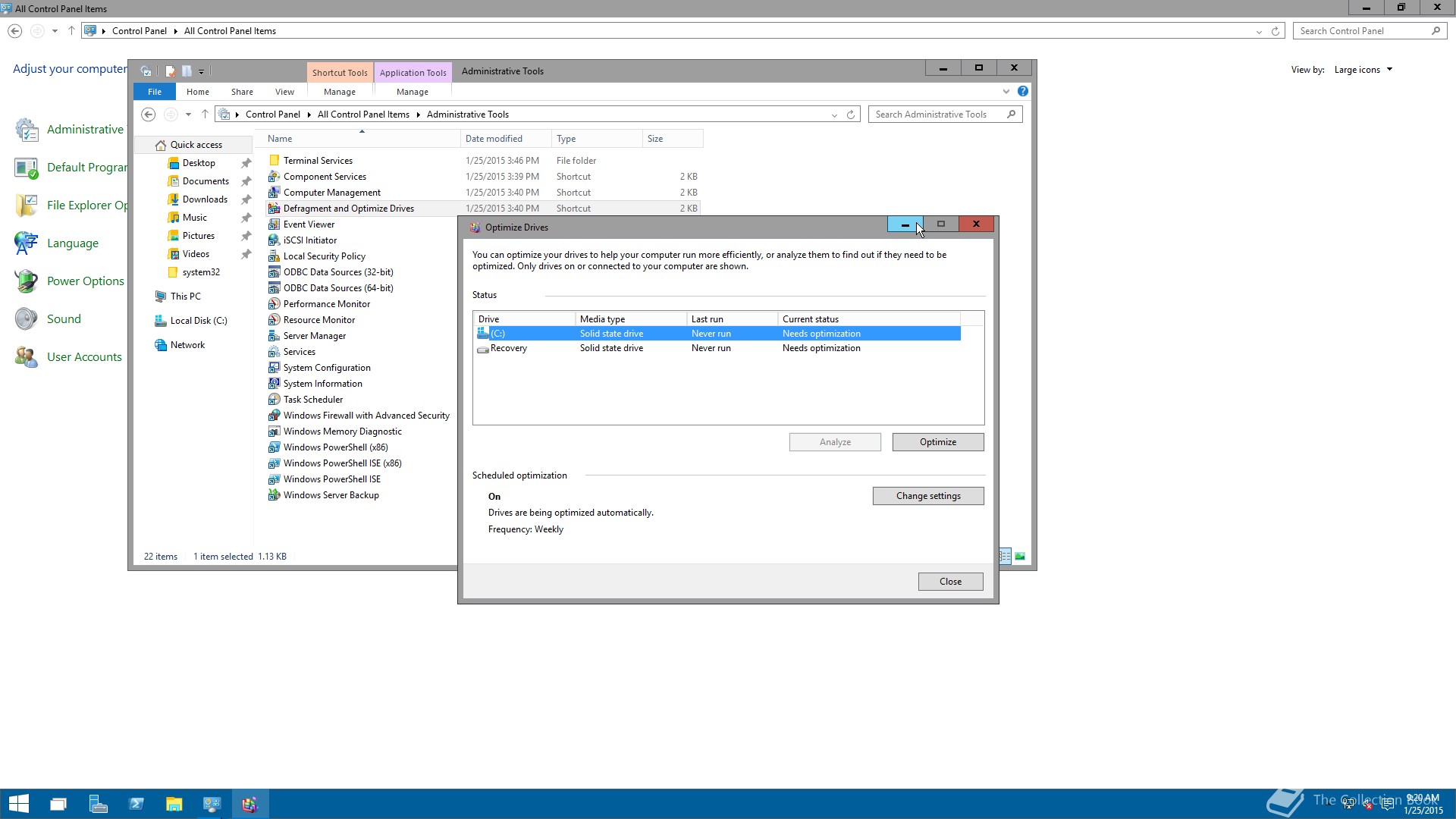This screenshot has width=1456, height=819.
Task: Select Desktop in Quick access
Action: point(199,163)
